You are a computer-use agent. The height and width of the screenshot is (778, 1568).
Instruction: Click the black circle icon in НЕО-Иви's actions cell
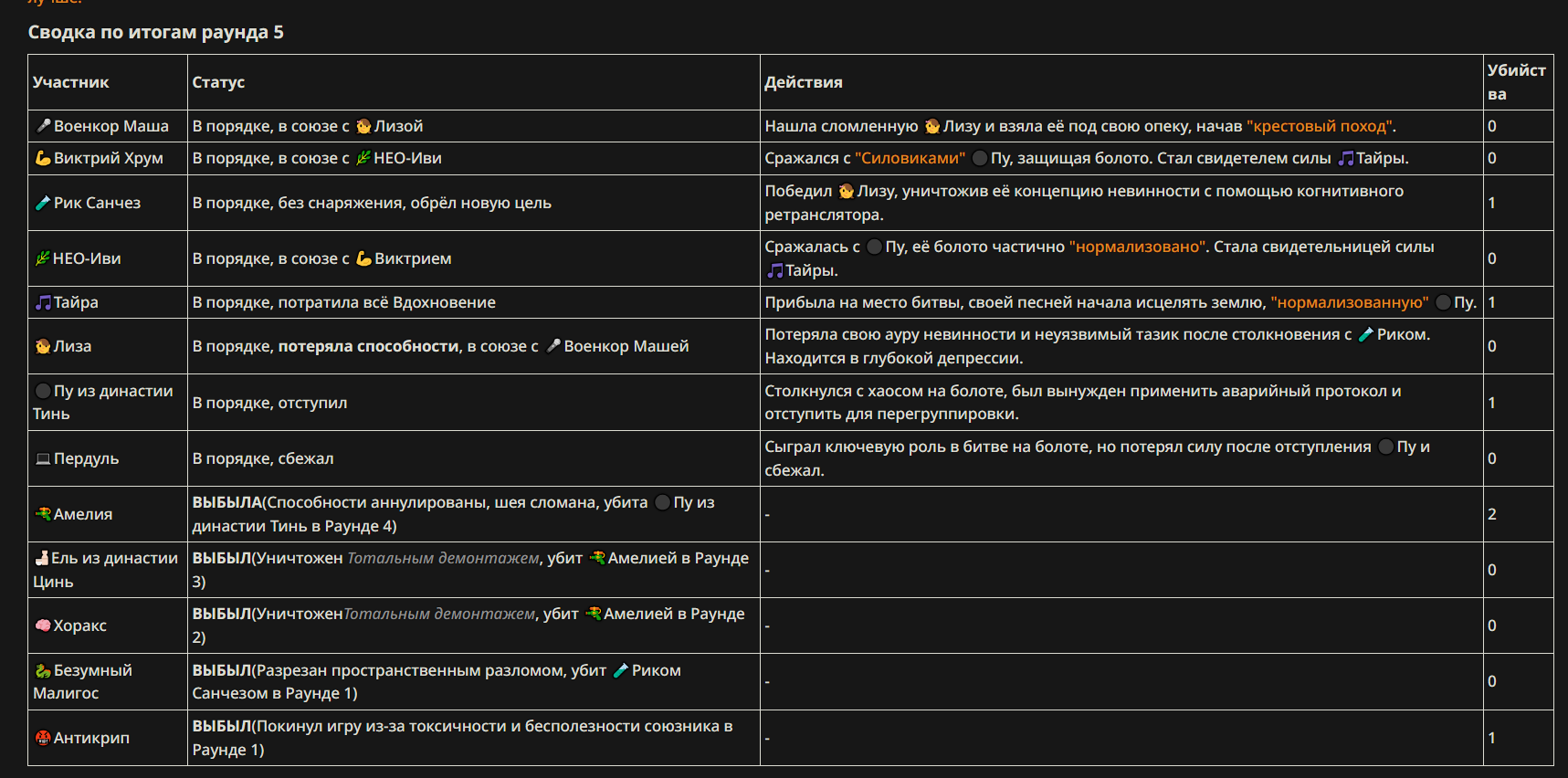coord(875,247)
